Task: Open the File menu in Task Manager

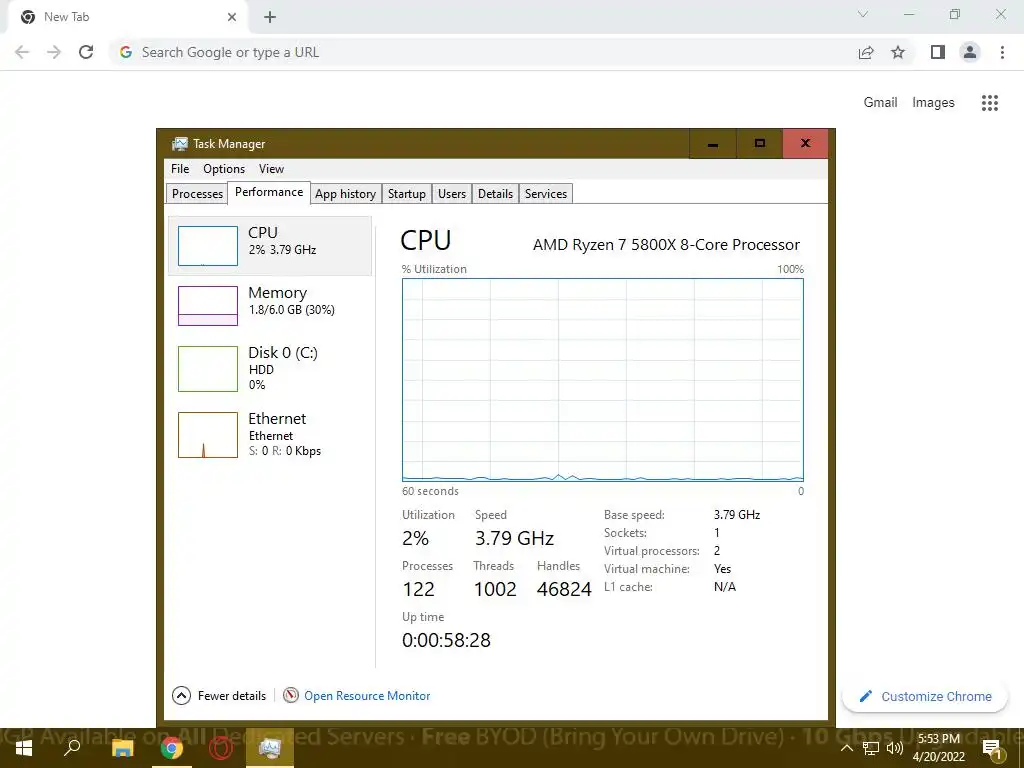Action: coord(180,168)
